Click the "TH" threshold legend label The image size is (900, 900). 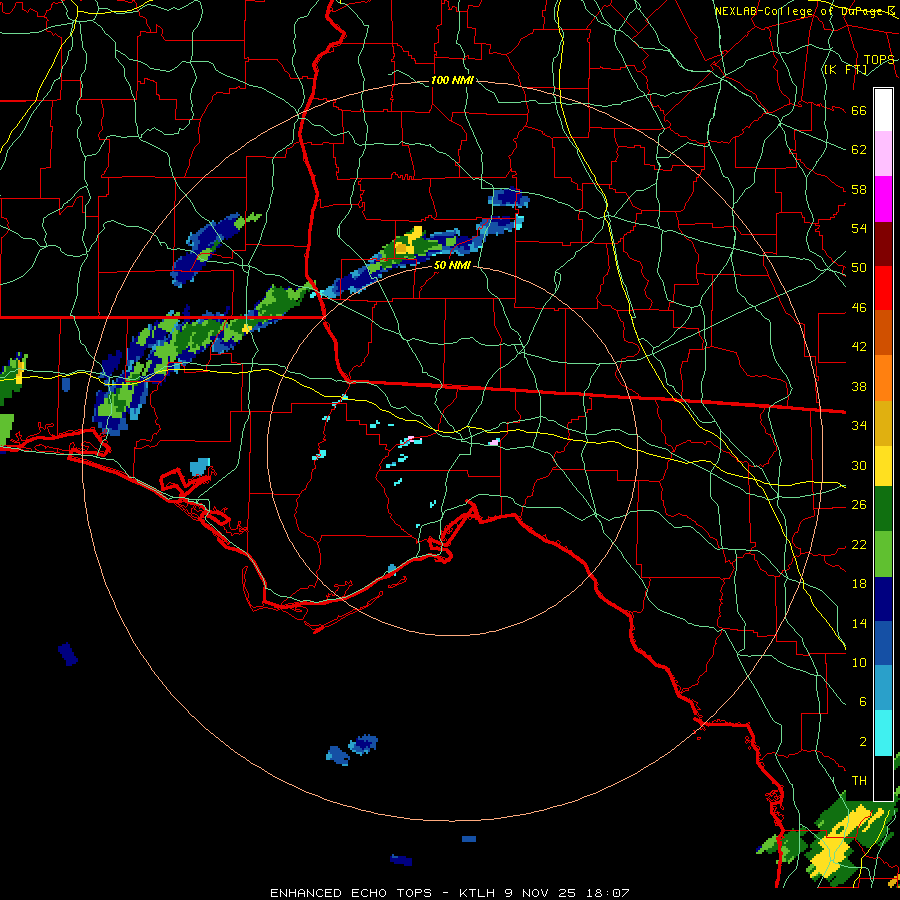859,781
